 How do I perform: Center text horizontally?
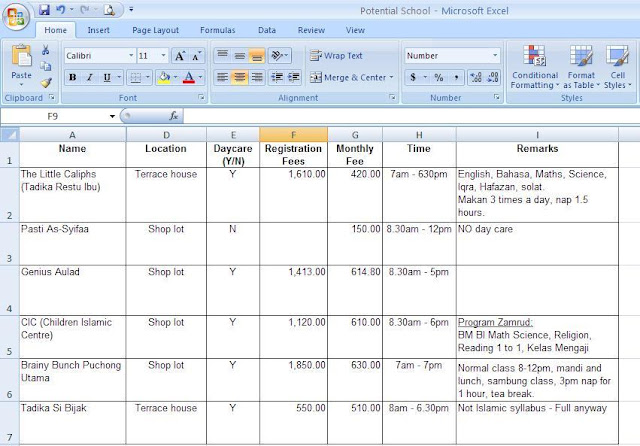coord(240,77)
